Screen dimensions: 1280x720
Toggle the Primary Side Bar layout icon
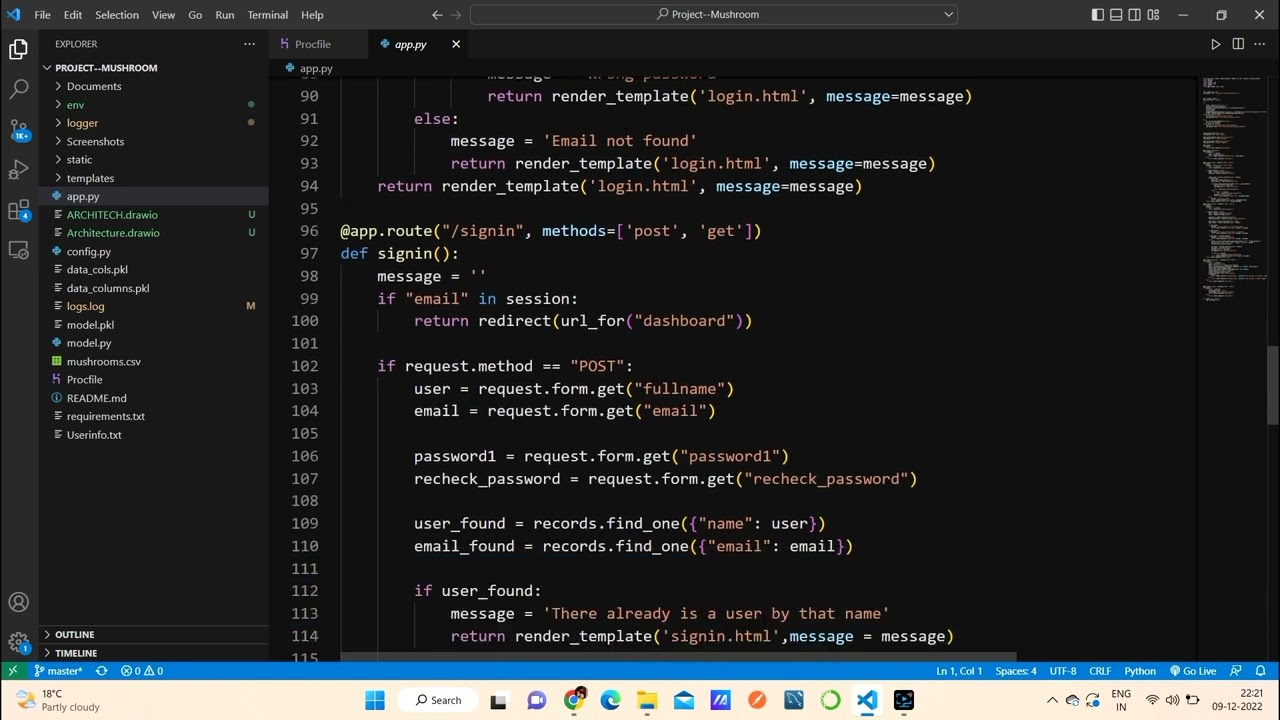click(1098, 15)
